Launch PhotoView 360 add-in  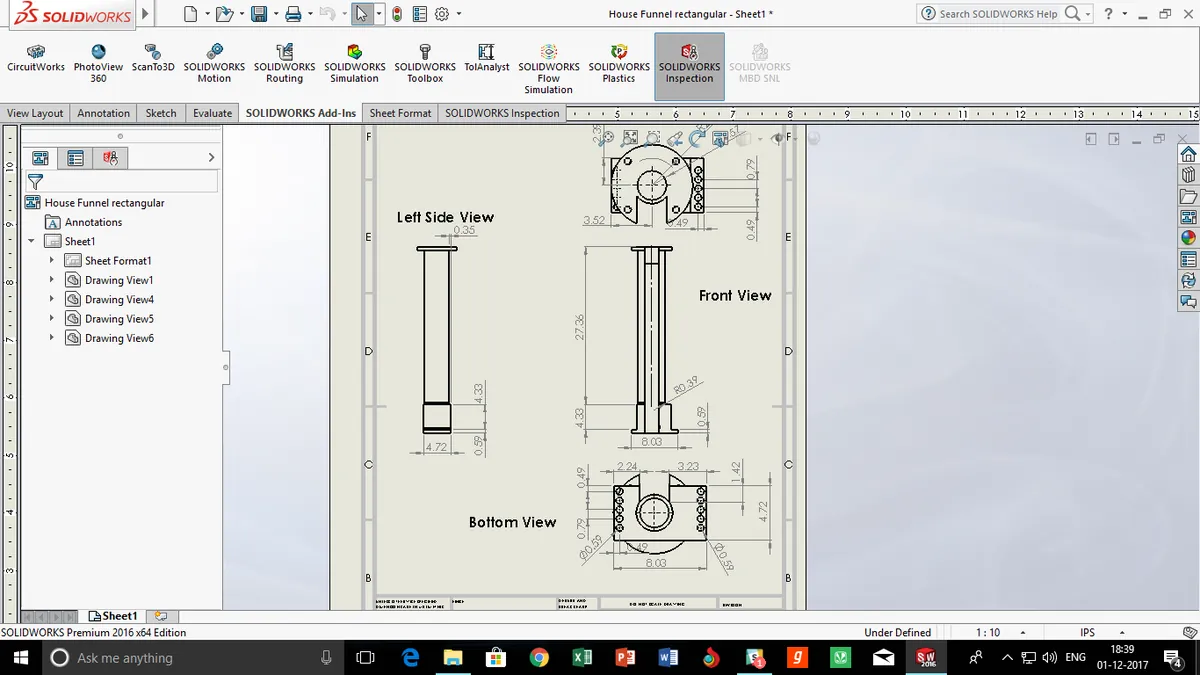[x=98, y=62]
